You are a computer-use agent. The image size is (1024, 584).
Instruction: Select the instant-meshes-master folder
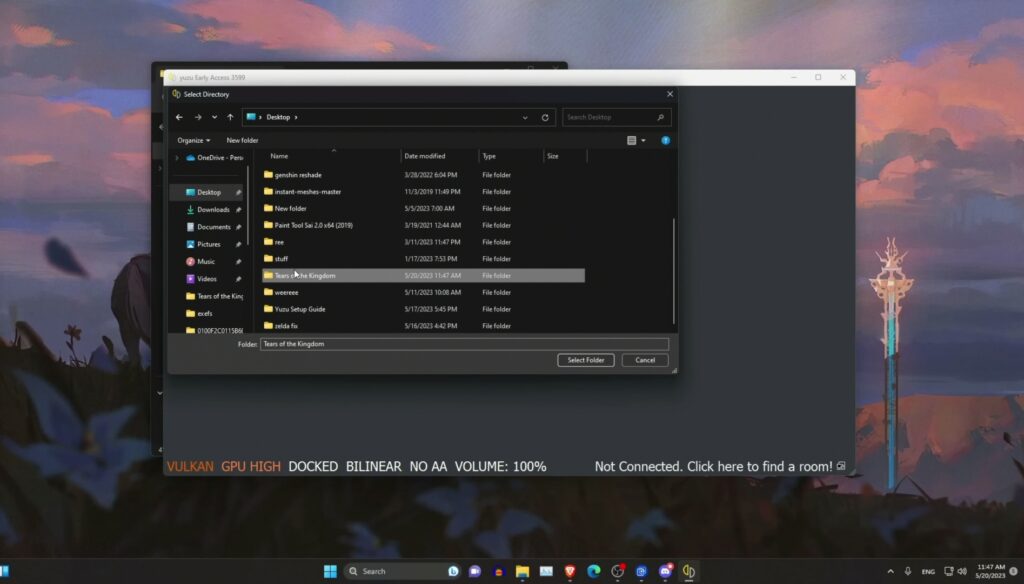tap(424, 192)
